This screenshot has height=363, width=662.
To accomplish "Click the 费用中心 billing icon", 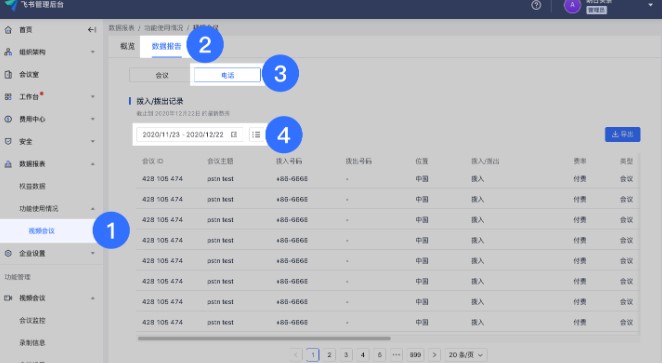I will tap(8, 119).
